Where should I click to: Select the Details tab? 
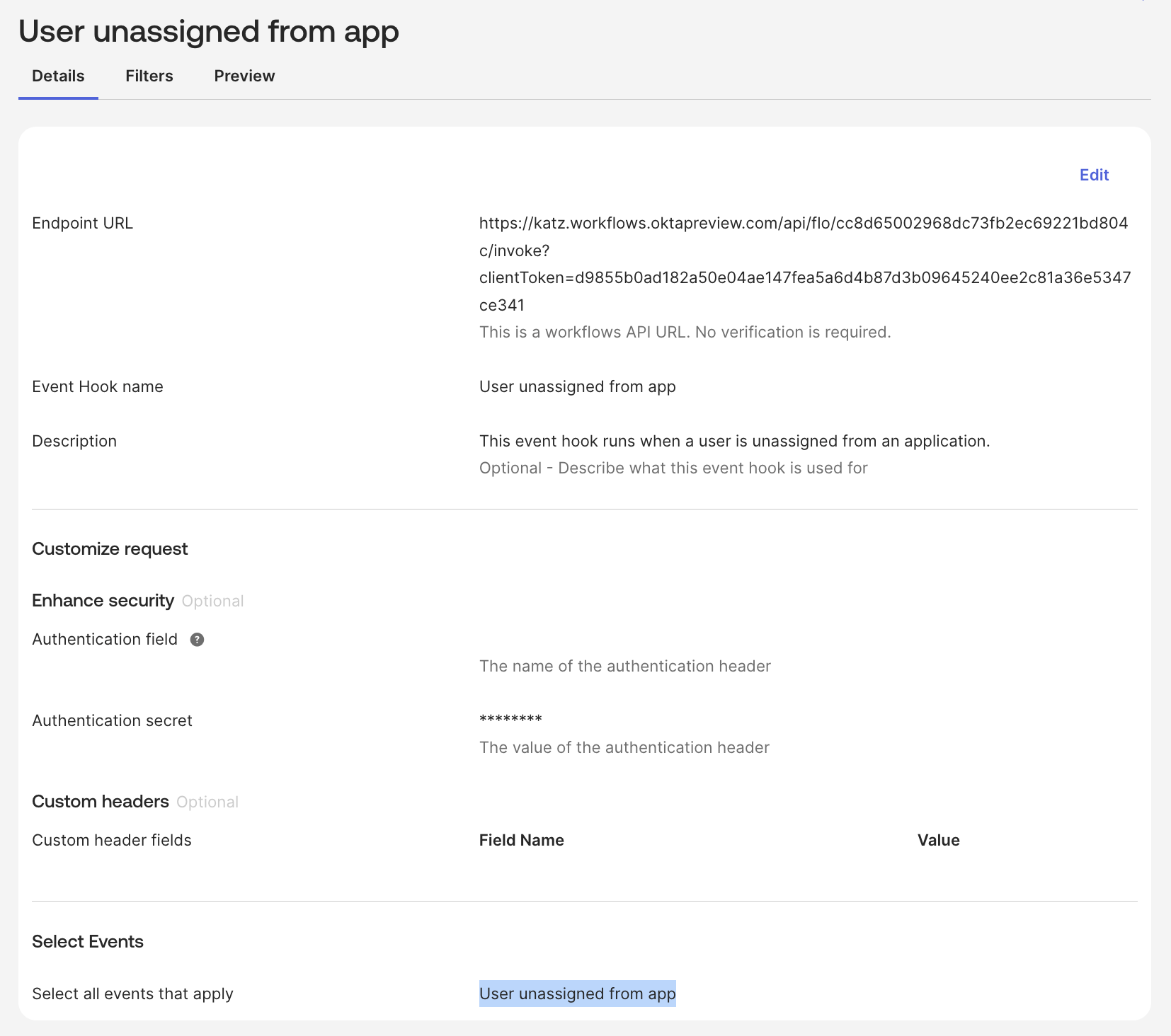coord(58,76)
